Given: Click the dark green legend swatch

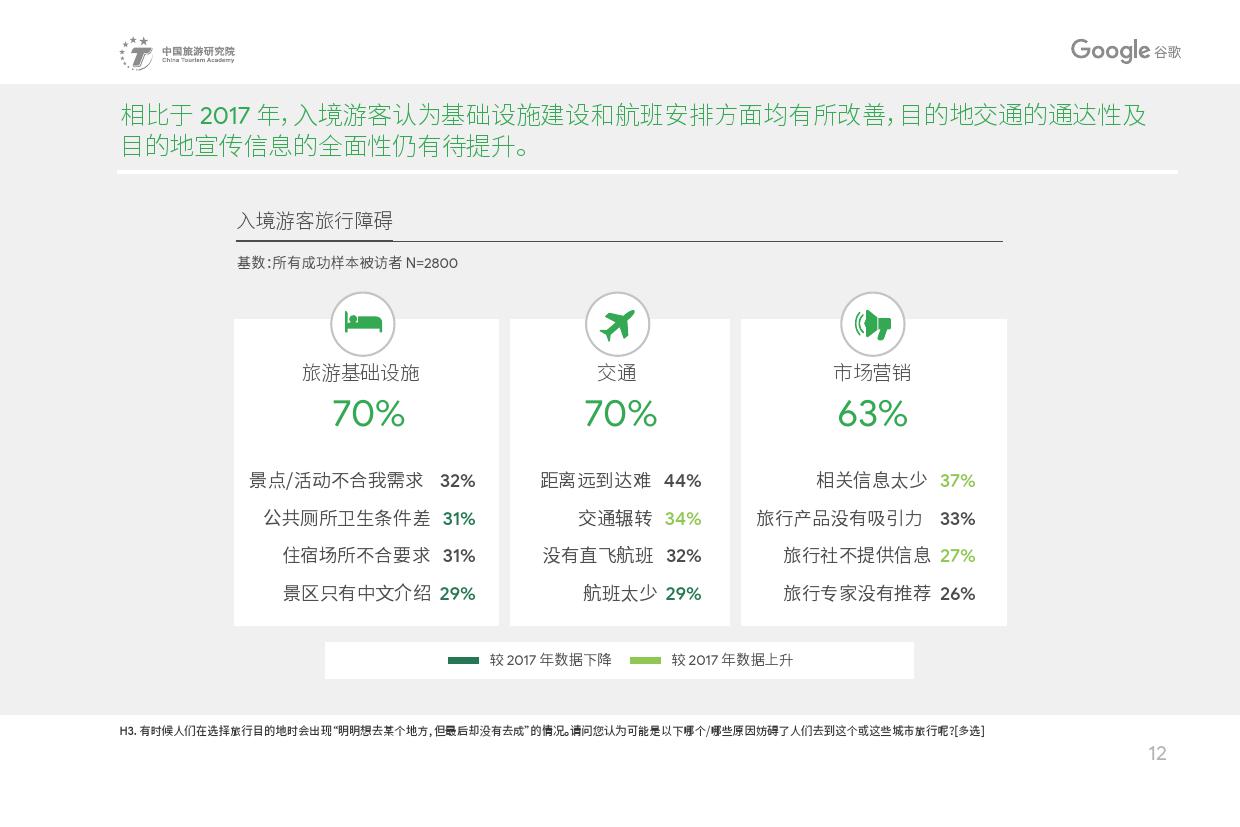Looking at the screenshot, I should click(463, 660).
